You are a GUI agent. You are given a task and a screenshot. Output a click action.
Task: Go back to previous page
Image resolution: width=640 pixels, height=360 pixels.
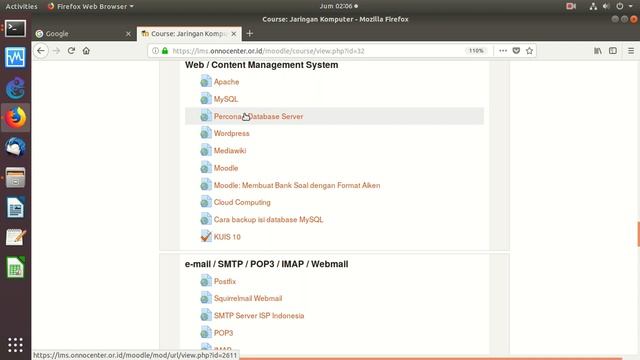41,51
